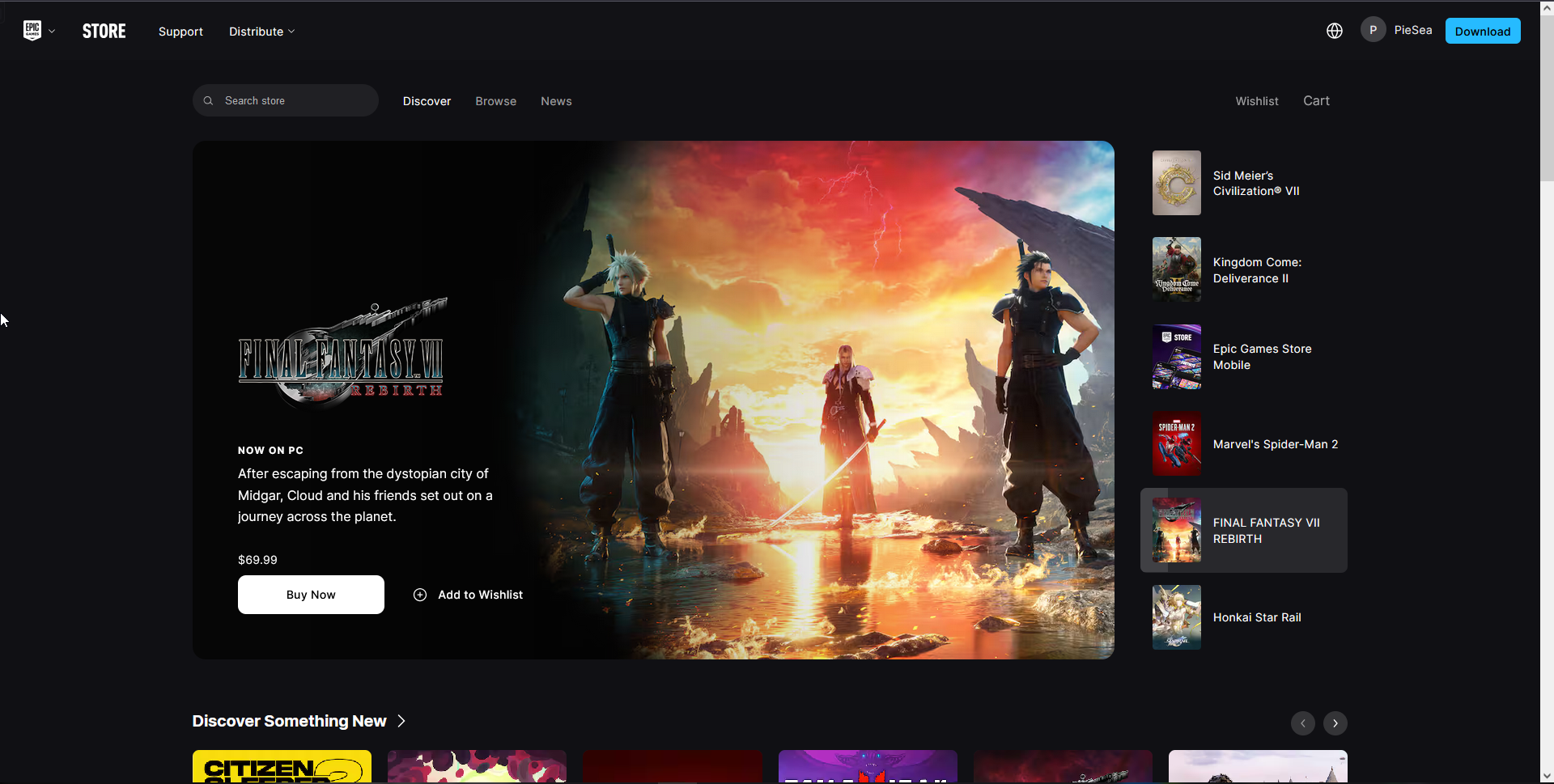1554x784 pixels.
Task: Click the carousel previous arrow button
Action: 1303,723
